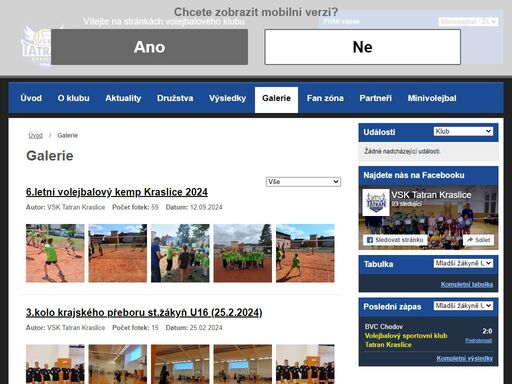The height and width of the screenshot is (384, 512).
Task: Click the Sdílet share arrow button
Action: pyautogui.click(x=478, y=240)
